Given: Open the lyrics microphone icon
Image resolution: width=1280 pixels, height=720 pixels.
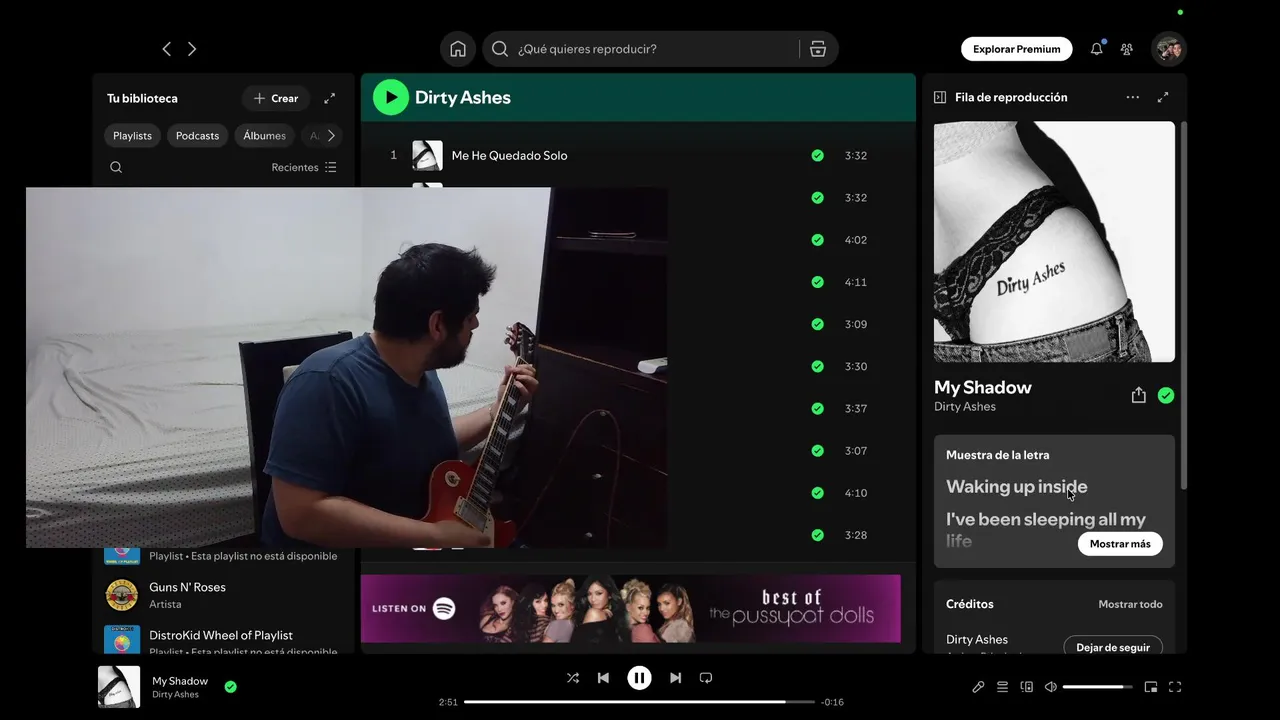Looking at the screenshot, I should (x=978, y=687).
